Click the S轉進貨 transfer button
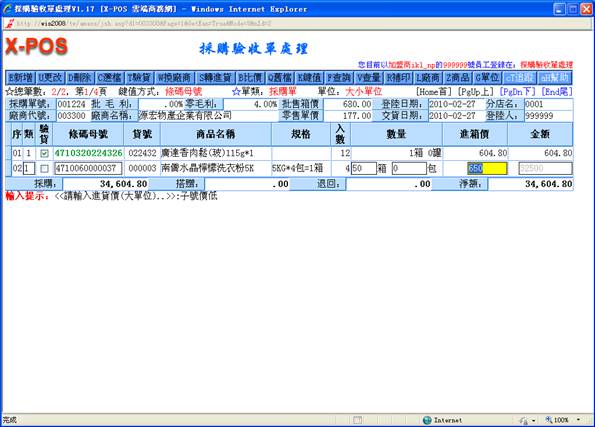Screen dimensions: 595x427 pyautogui.click(x=215, y=78)
